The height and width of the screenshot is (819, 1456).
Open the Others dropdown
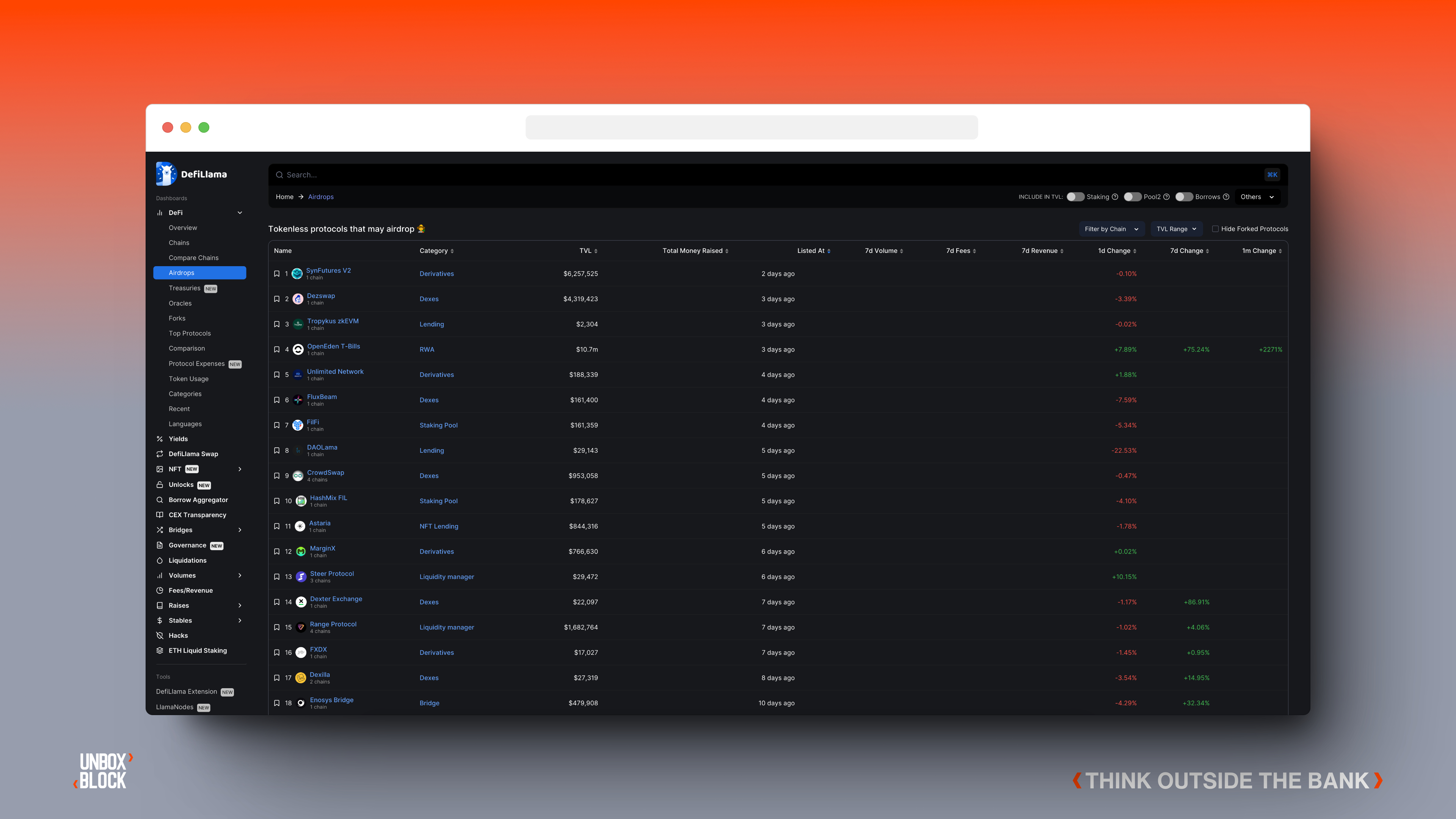[x=1257, y=197]
